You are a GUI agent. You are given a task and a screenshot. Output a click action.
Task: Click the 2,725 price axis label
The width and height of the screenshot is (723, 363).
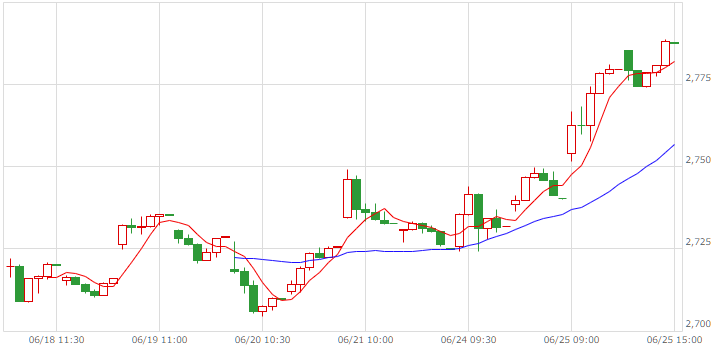point(698,242)
